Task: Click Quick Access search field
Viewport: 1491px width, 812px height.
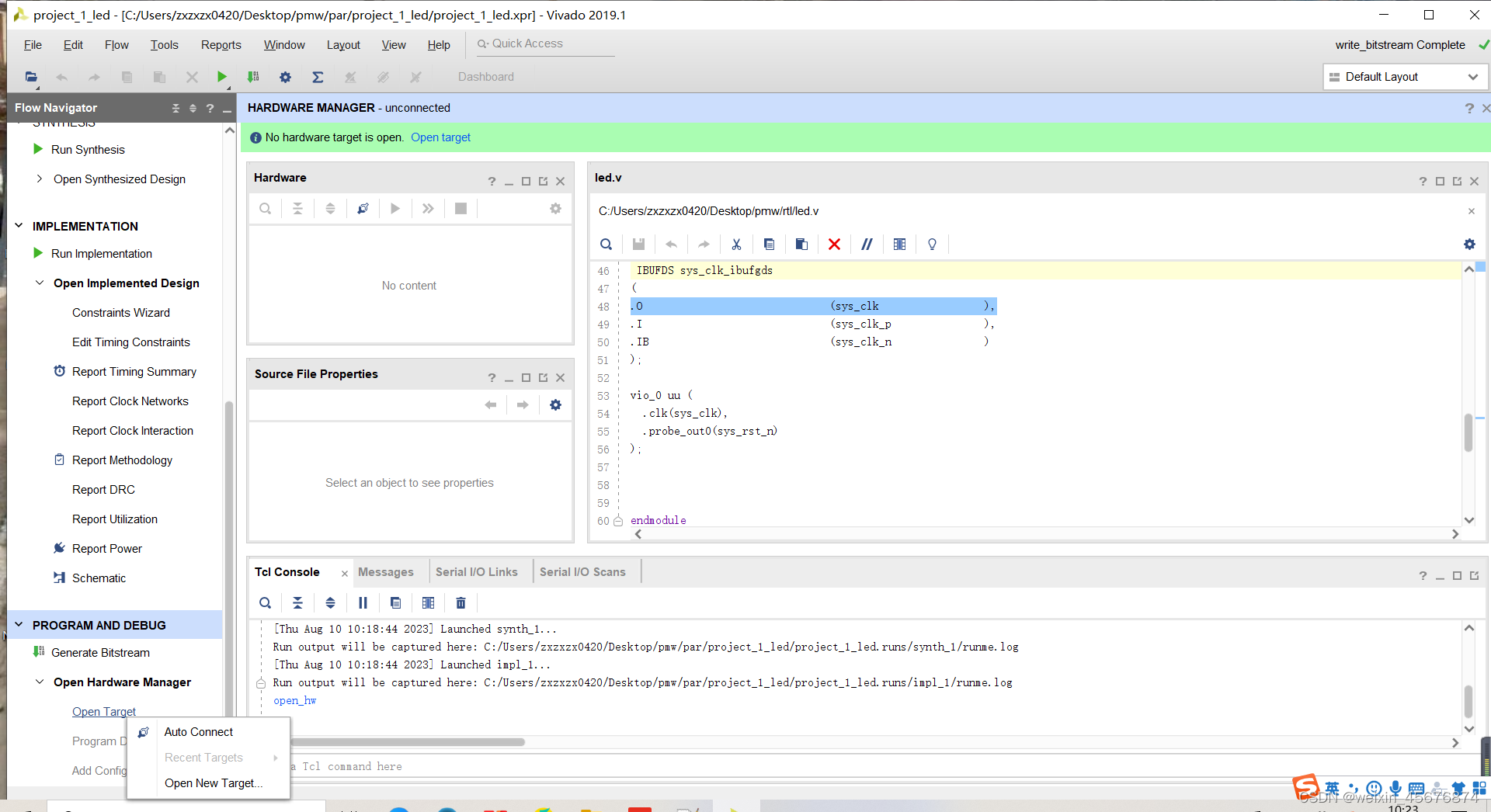Action: 546,44
